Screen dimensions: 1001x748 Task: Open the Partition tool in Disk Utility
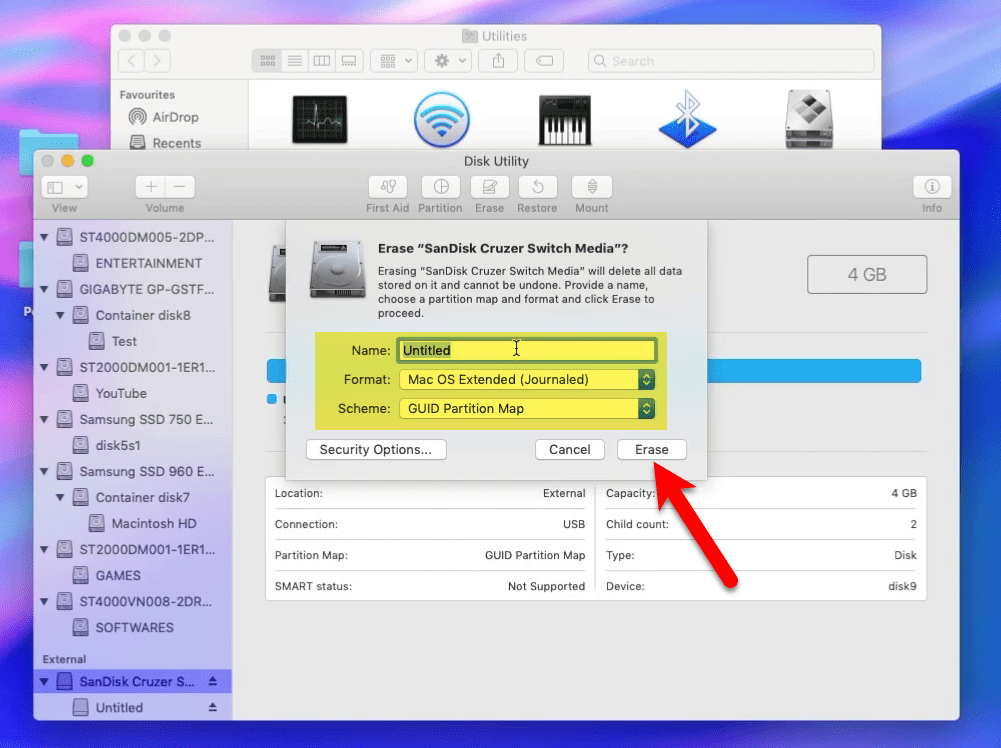pos(440,187)
